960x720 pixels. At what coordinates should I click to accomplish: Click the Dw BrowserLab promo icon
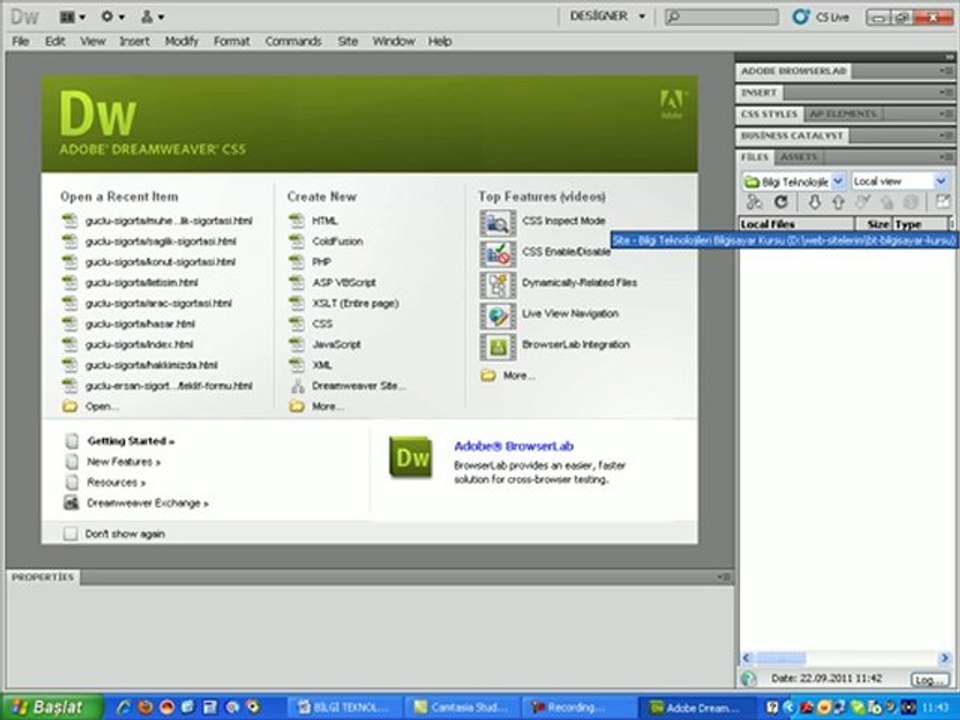pos(411,457)
